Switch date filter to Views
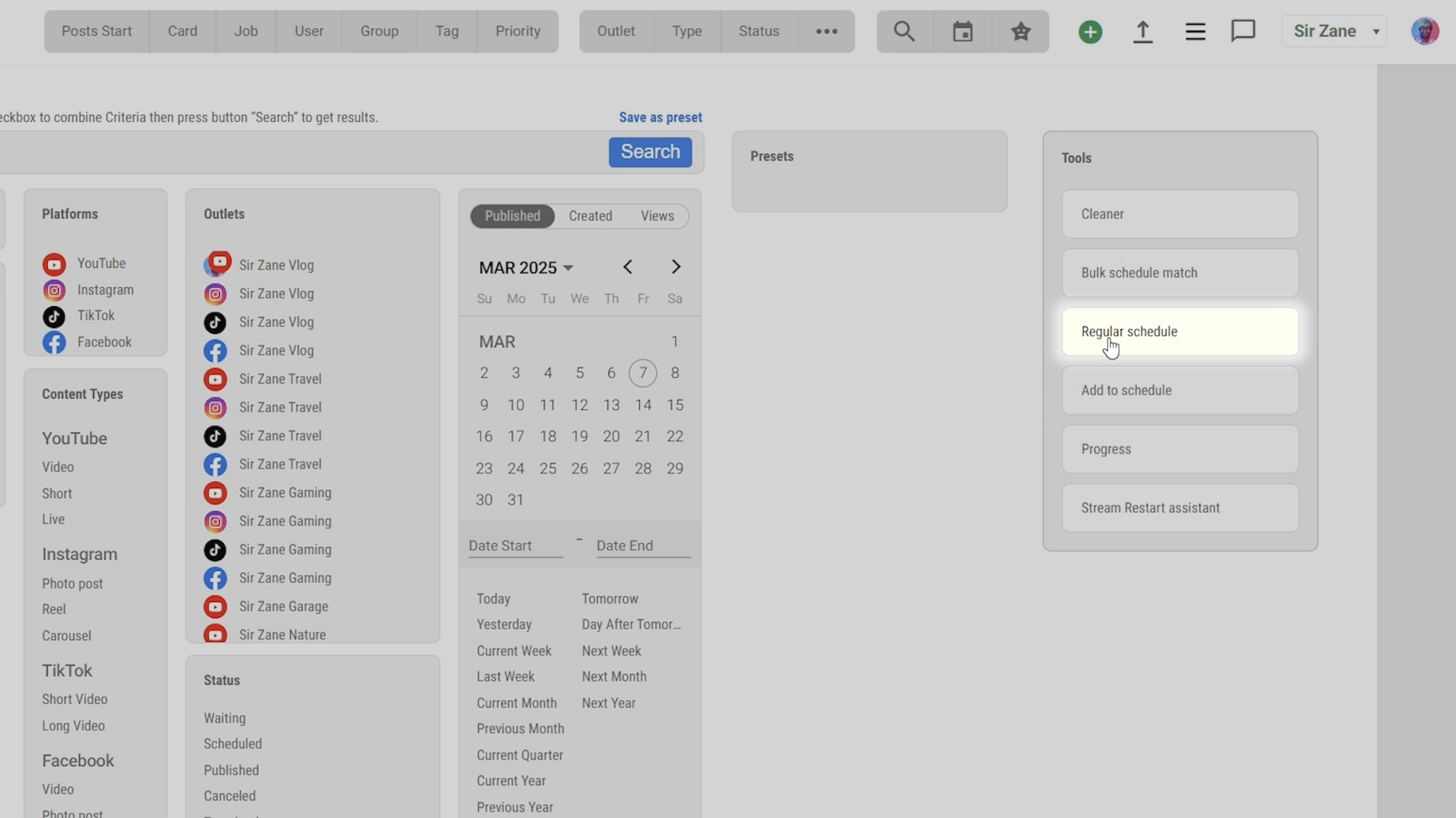The width and height of the screenshot is (1456, 818). click(x=657, y=216)
